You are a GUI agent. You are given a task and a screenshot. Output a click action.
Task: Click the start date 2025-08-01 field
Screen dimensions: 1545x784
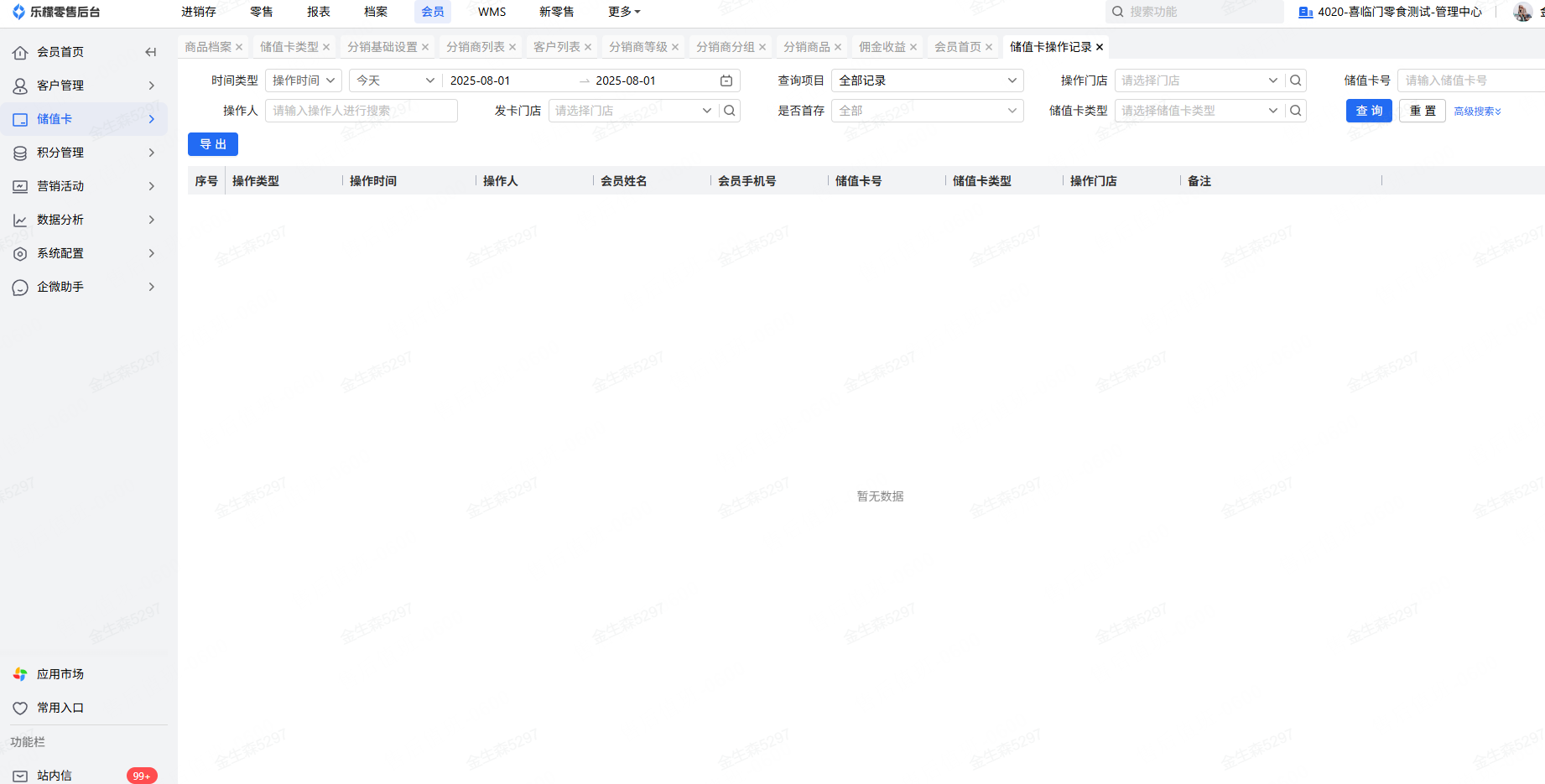(x=481, y=80)
